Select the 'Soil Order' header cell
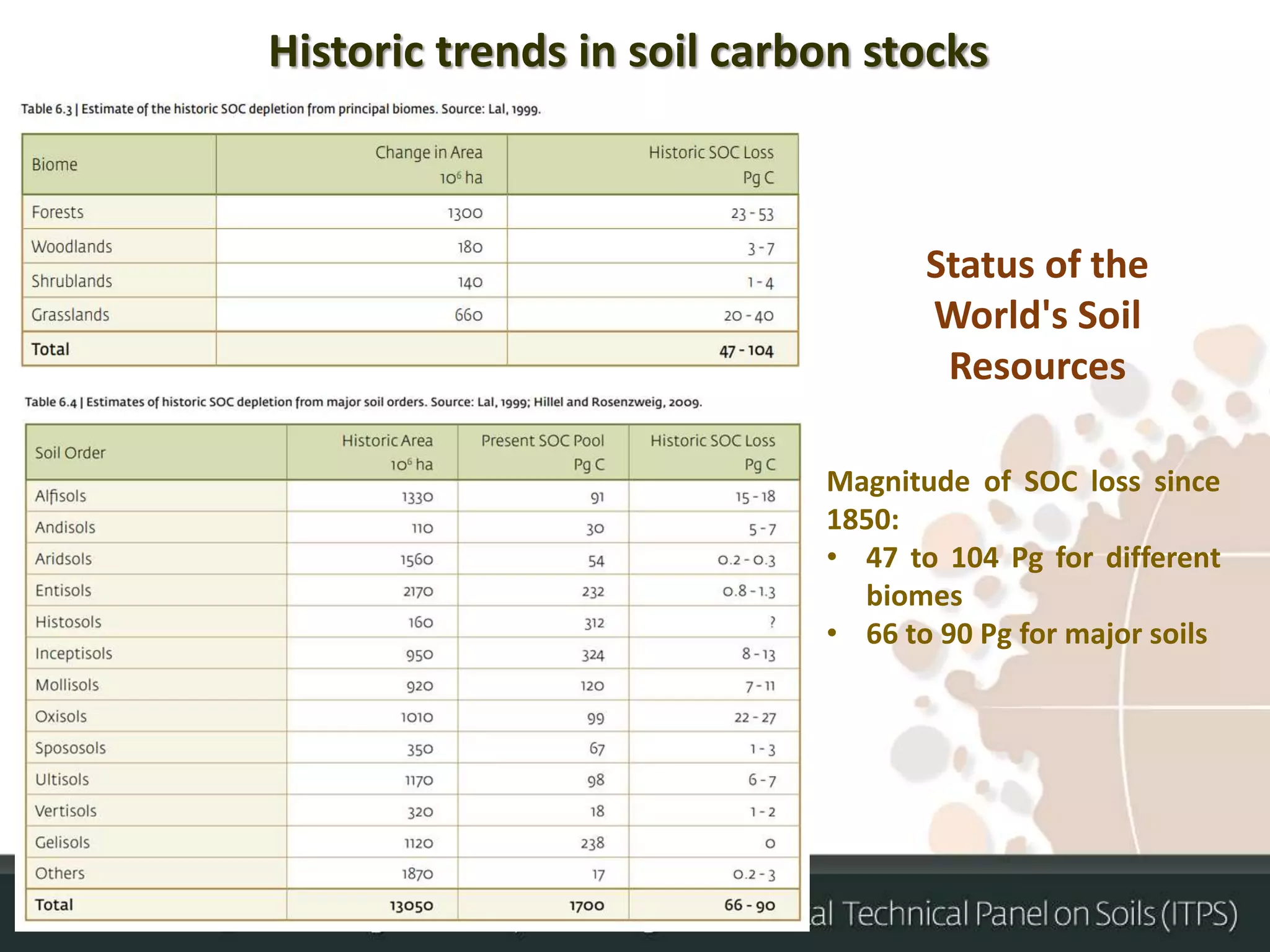1270x952 pixels. (x=70, y=452)
